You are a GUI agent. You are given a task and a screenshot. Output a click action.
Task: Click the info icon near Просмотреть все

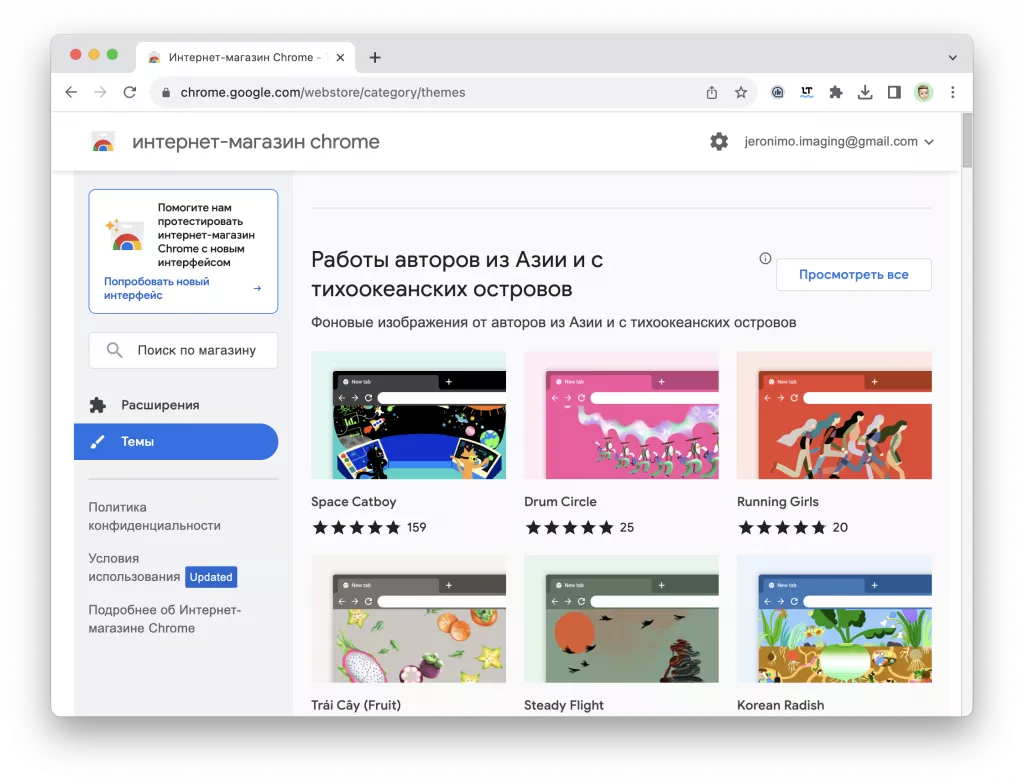(x=764, y=258)
